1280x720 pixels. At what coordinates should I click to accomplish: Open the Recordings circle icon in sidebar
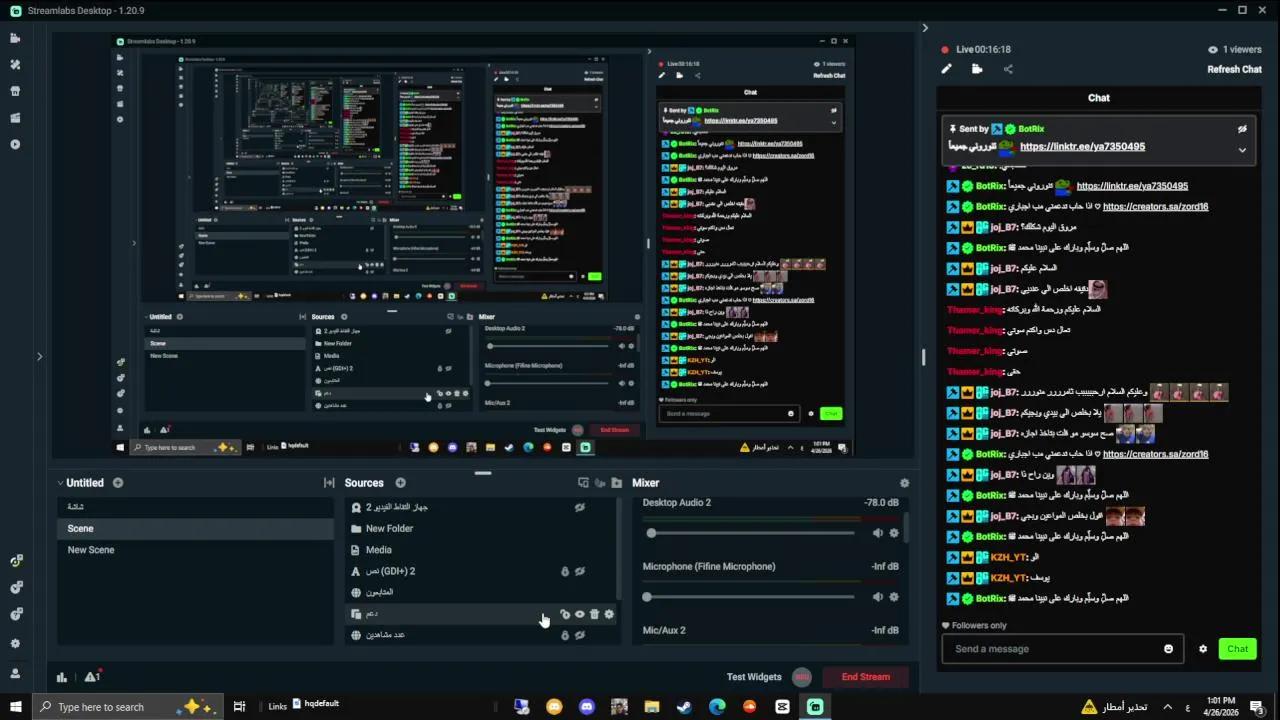click(x=15, y=144)
